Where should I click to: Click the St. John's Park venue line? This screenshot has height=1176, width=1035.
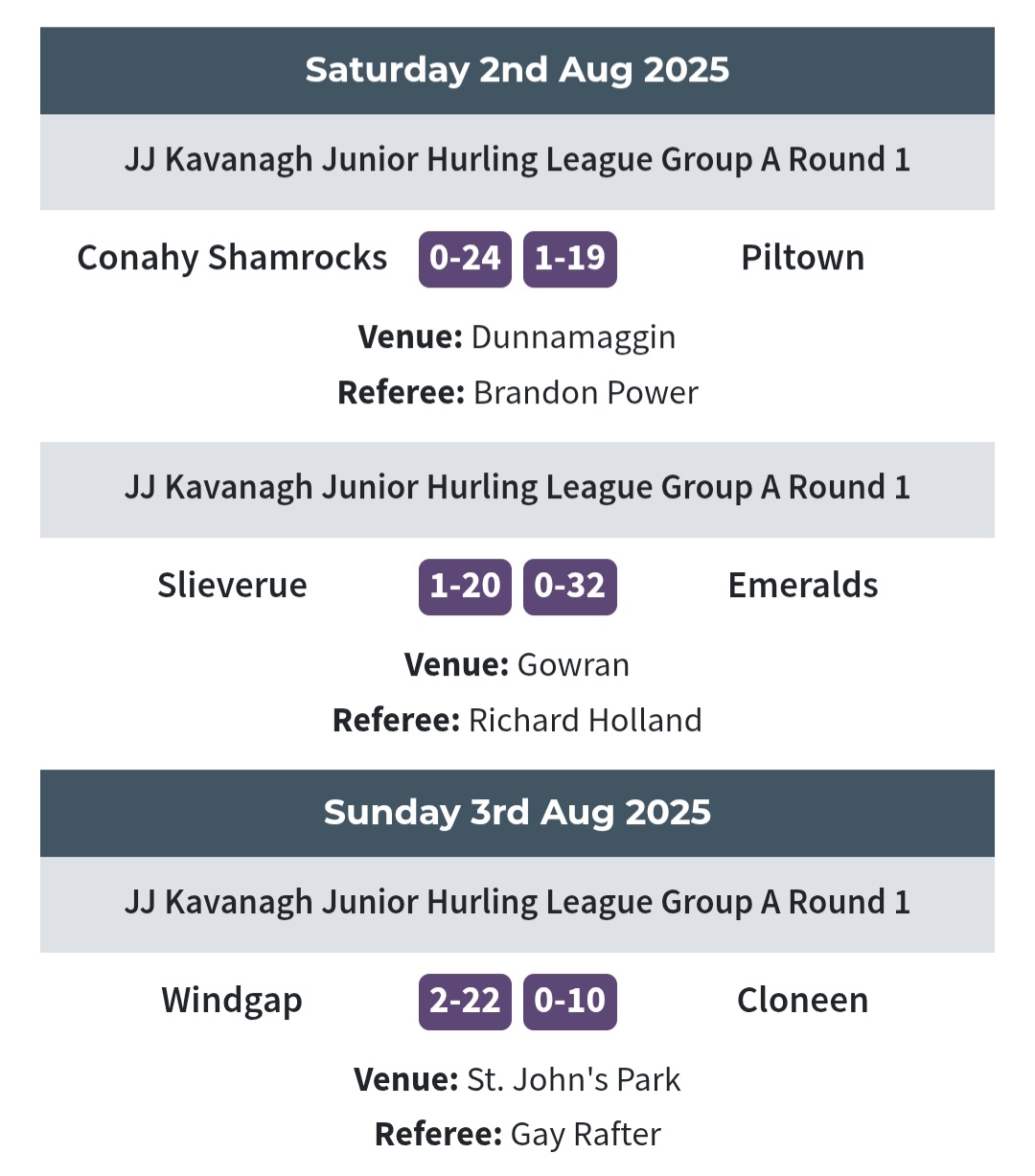(517, 1080)
